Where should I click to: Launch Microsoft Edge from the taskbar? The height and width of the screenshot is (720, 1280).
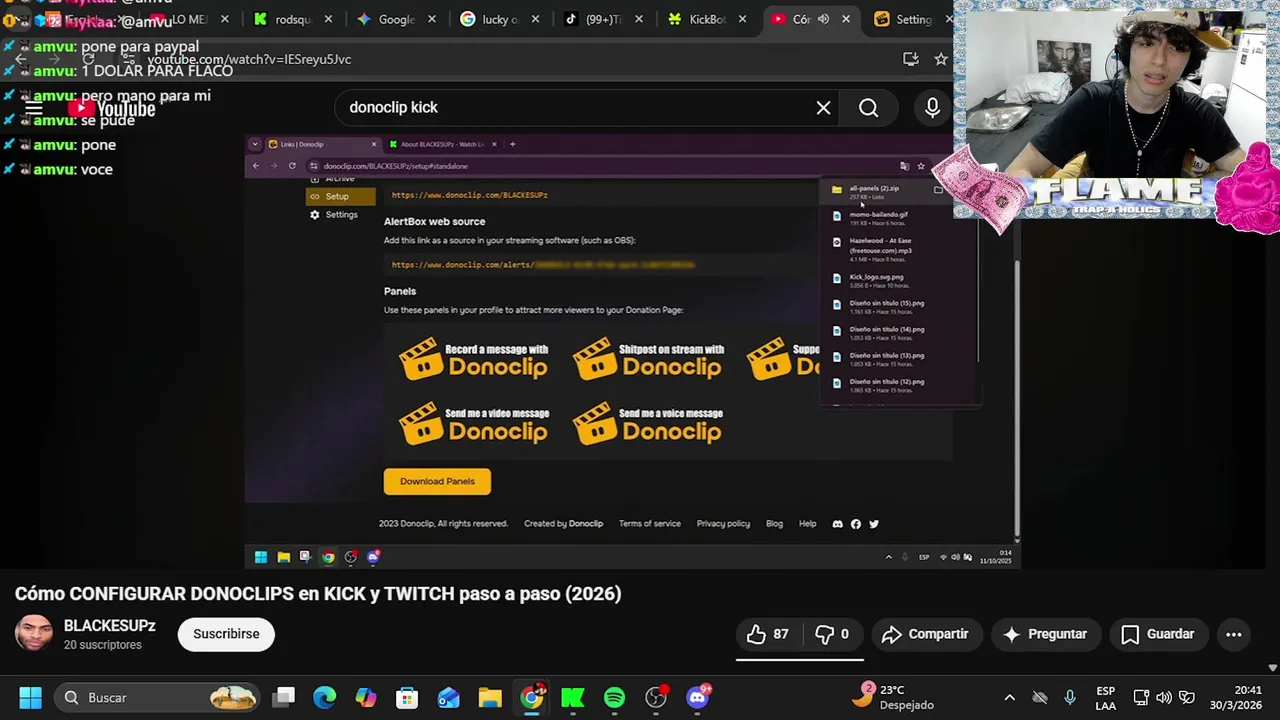coord(325,697)
